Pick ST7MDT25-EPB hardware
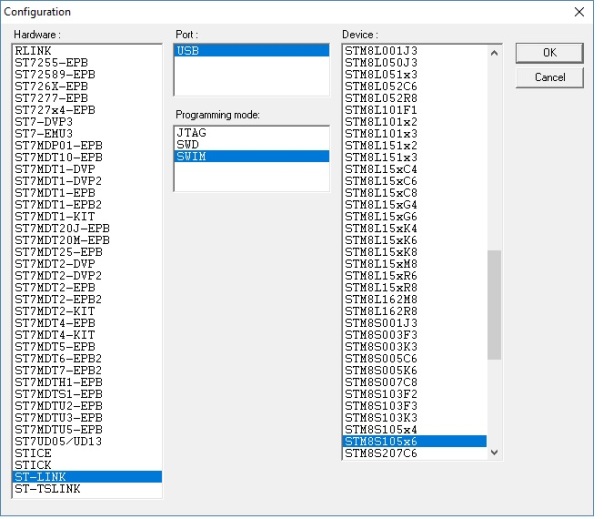This screenshot has height=519, width=603. [87, 252]
